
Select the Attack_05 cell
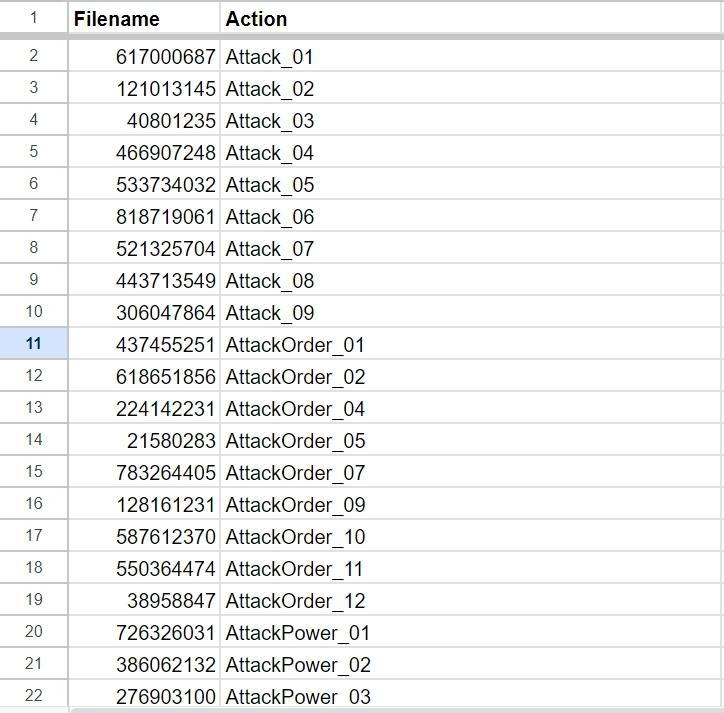470,185
